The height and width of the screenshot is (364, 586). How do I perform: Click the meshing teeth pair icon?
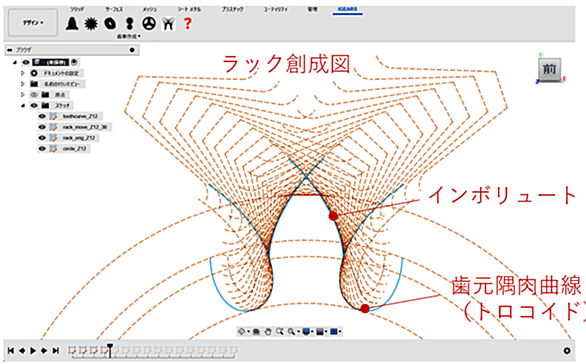click(x=168, y=24)
